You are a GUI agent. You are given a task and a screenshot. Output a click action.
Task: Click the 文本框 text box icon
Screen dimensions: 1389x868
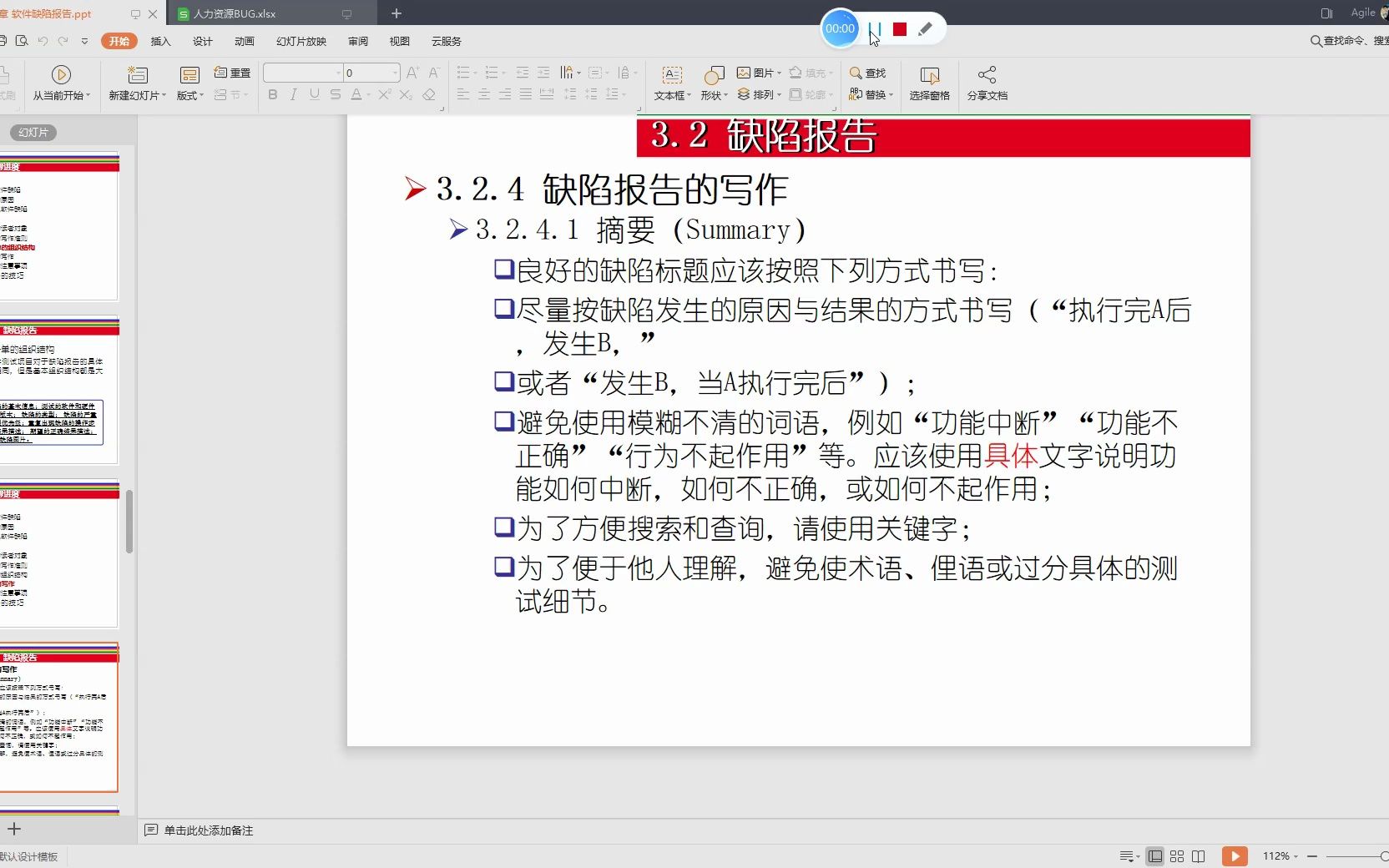pos(672,74)
